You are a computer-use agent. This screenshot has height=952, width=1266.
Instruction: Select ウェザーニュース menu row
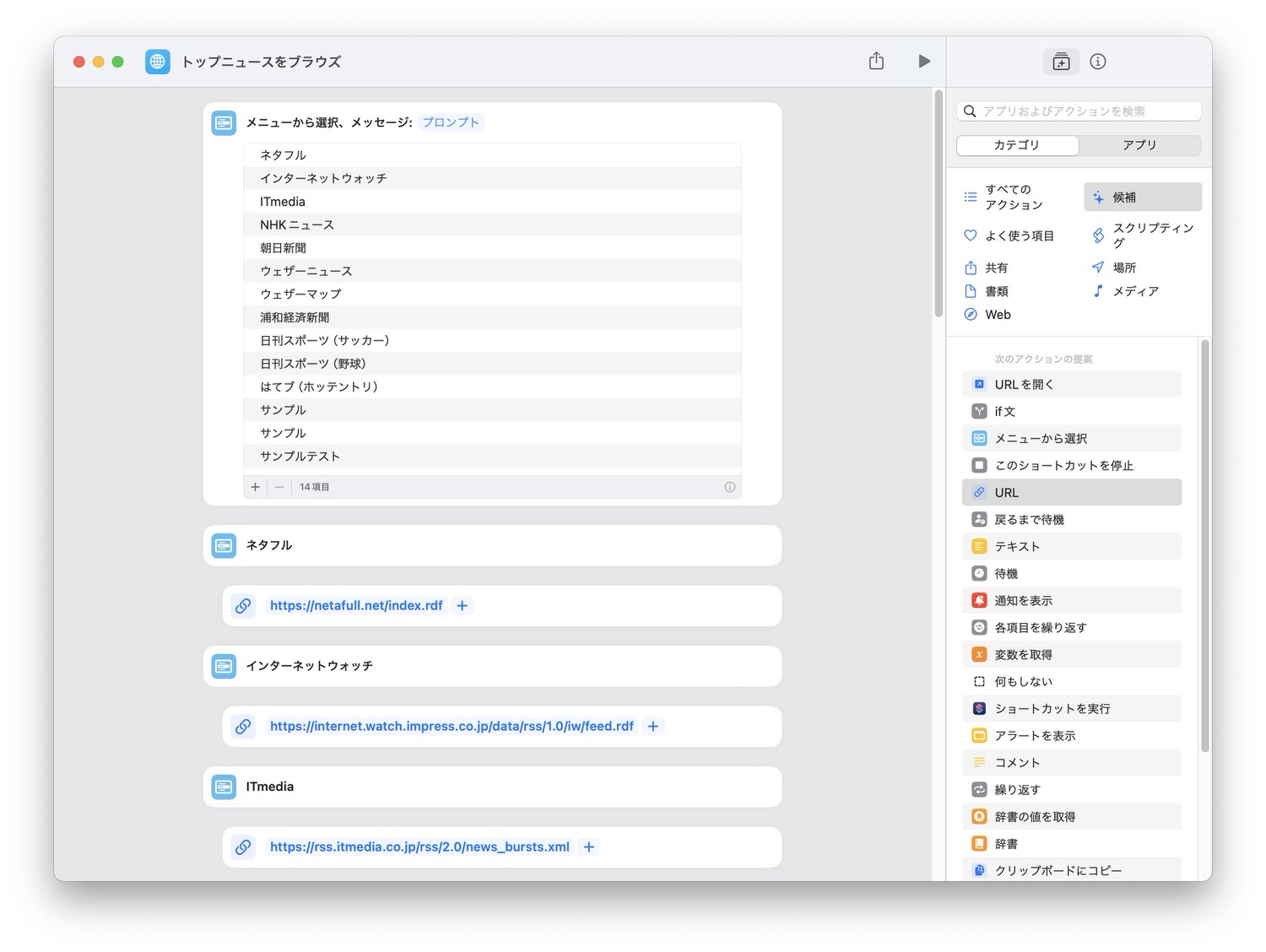pyautogui.click(x=492, y=271)
